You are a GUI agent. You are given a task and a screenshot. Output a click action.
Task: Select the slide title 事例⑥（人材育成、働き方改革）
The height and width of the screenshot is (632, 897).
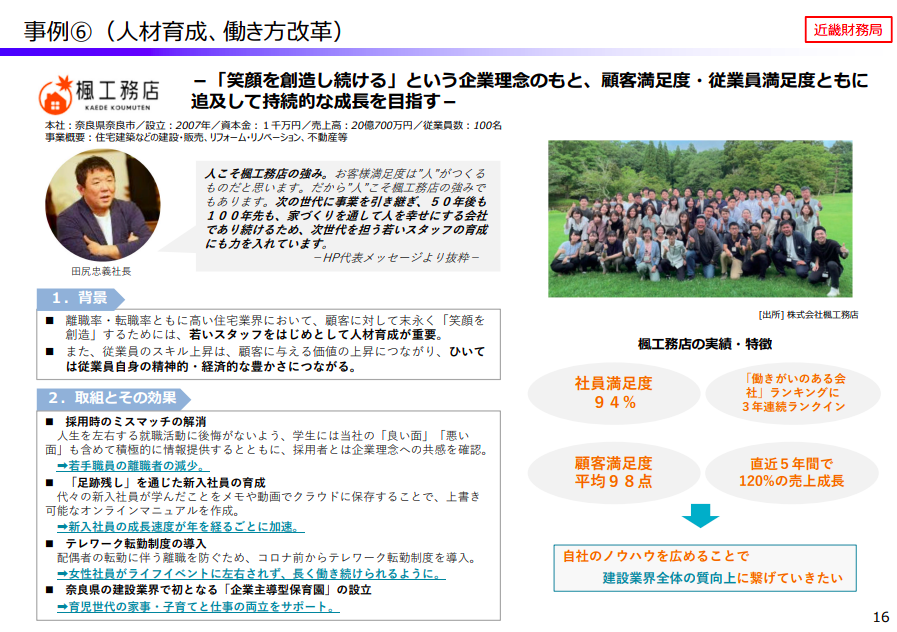tap(183, 31)
